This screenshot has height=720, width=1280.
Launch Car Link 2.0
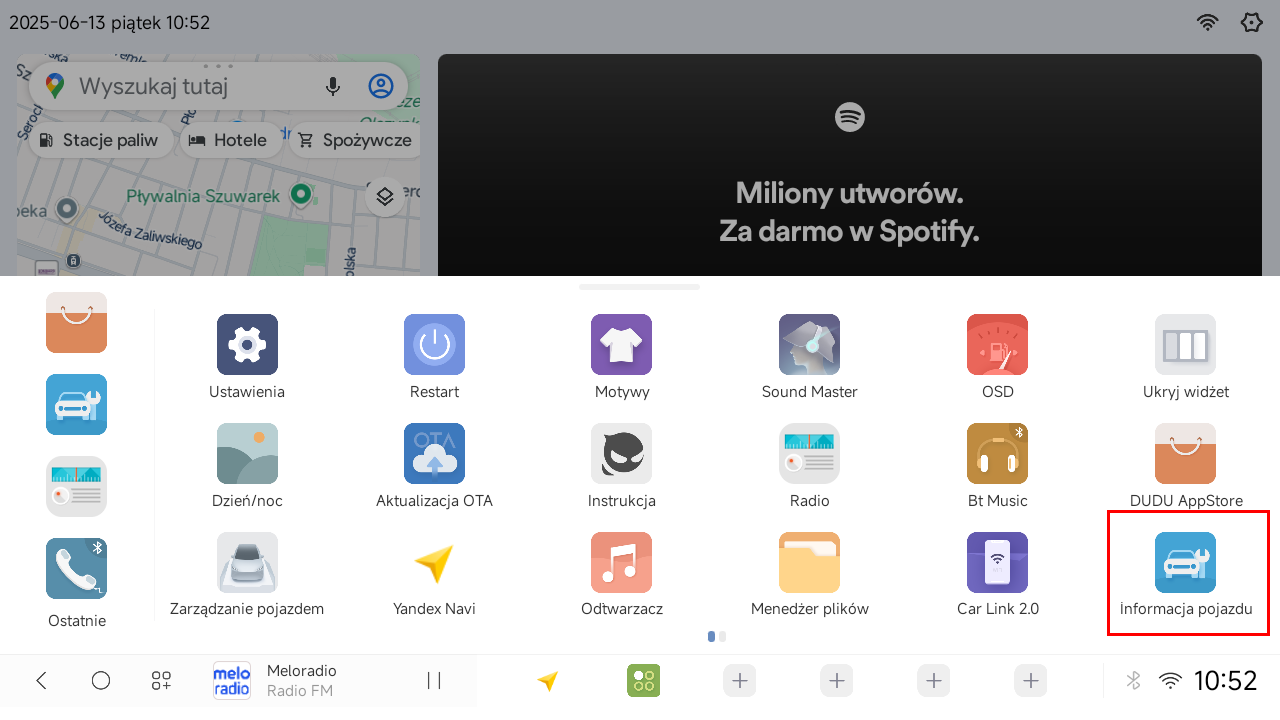[997, 563]
